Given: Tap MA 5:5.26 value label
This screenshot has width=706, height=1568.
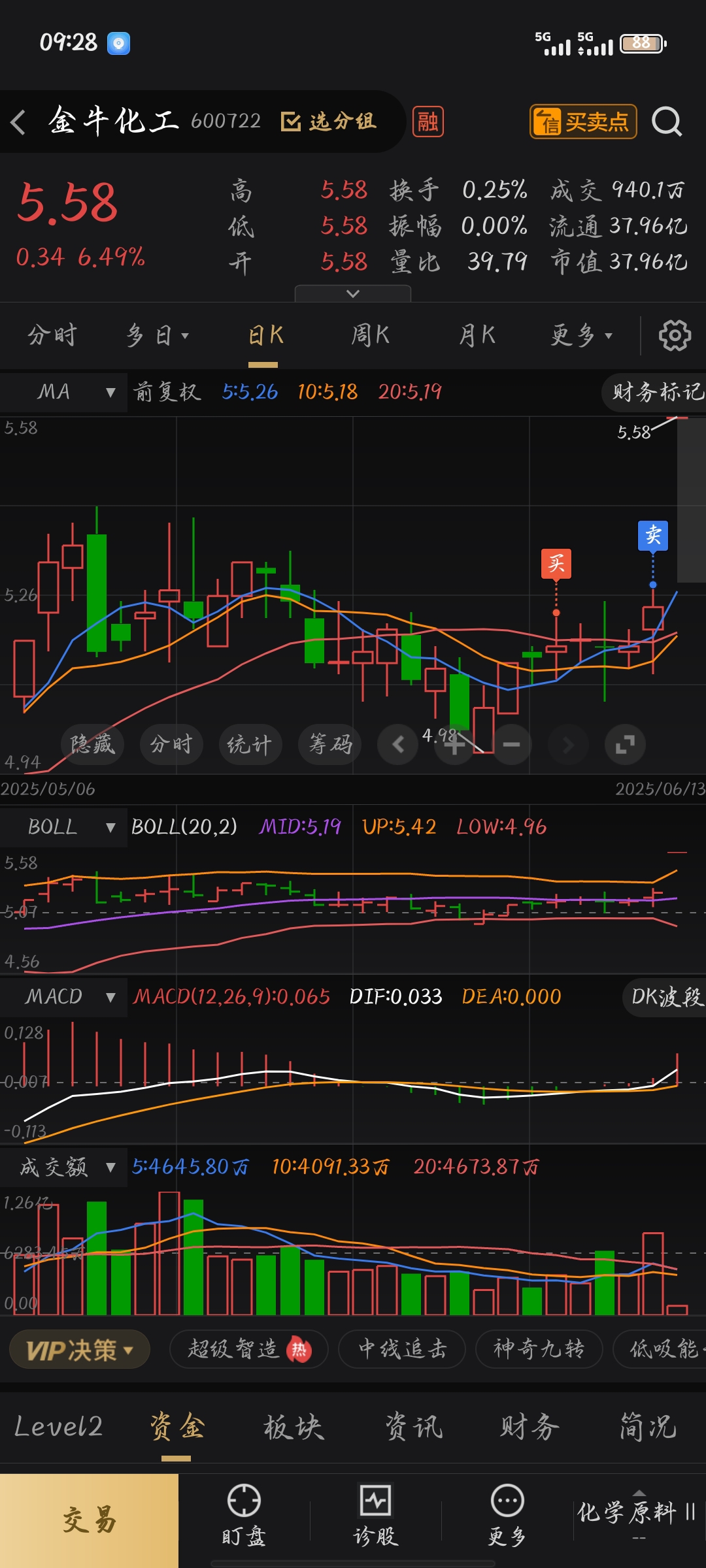Looking at the screenshot, I should coord(250,392).
